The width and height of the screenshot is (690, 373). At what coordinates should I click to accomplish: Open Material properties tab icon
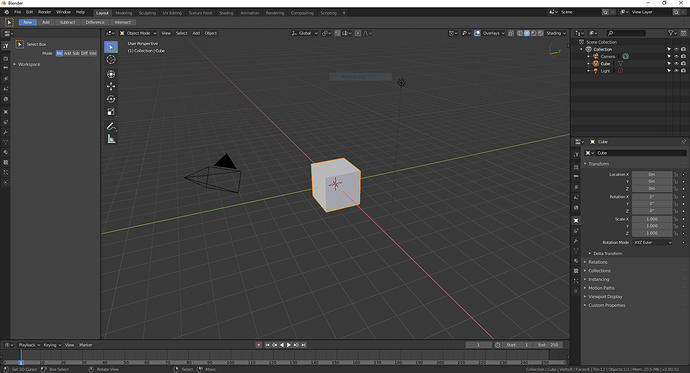click(x=576, y=261)
